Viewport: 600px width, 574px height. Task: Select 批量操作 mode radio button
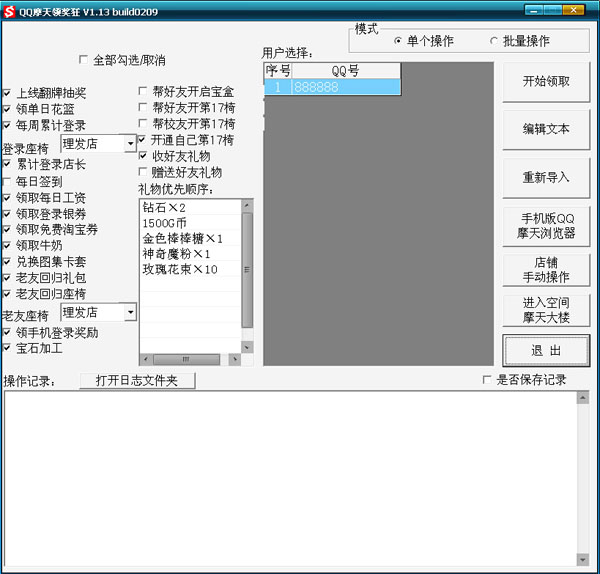pos(494,41)
